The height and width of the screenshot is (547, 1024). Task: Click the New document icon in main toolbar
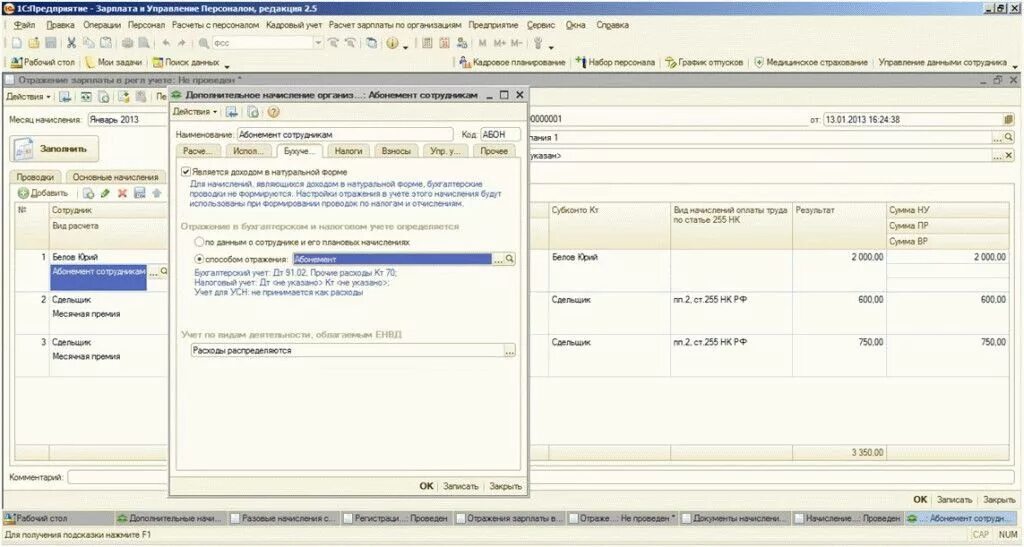pos(17,43)
